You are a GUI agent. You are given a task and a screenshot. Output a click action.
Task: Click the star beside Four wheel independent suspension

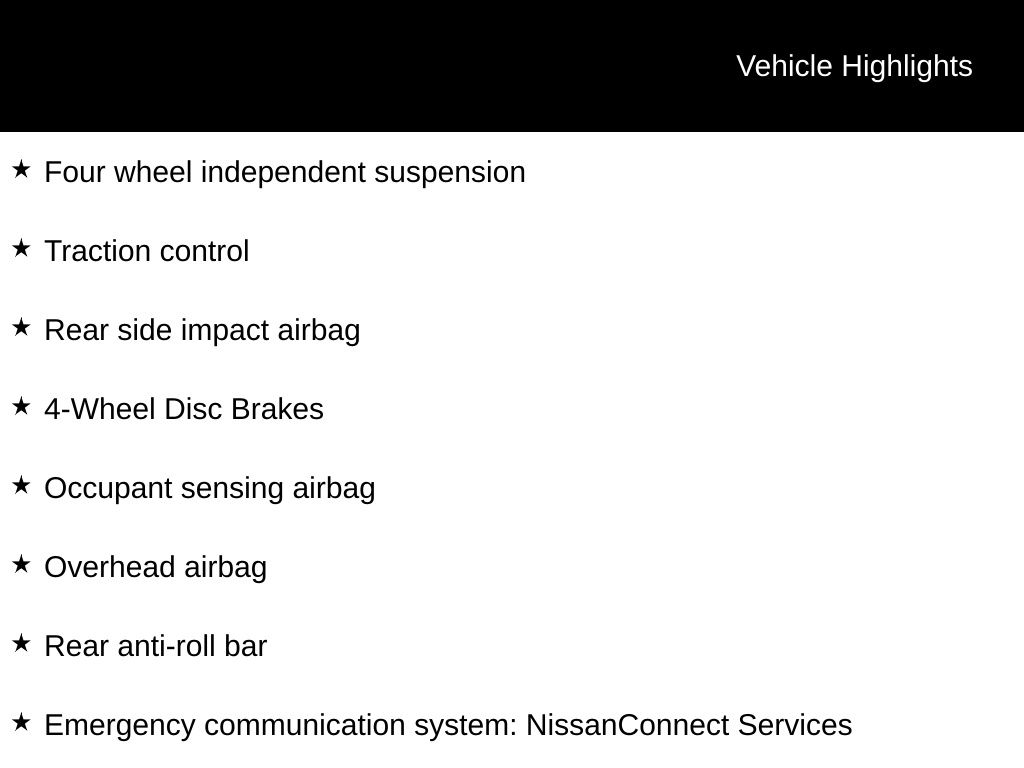click(x=21, y=170)
